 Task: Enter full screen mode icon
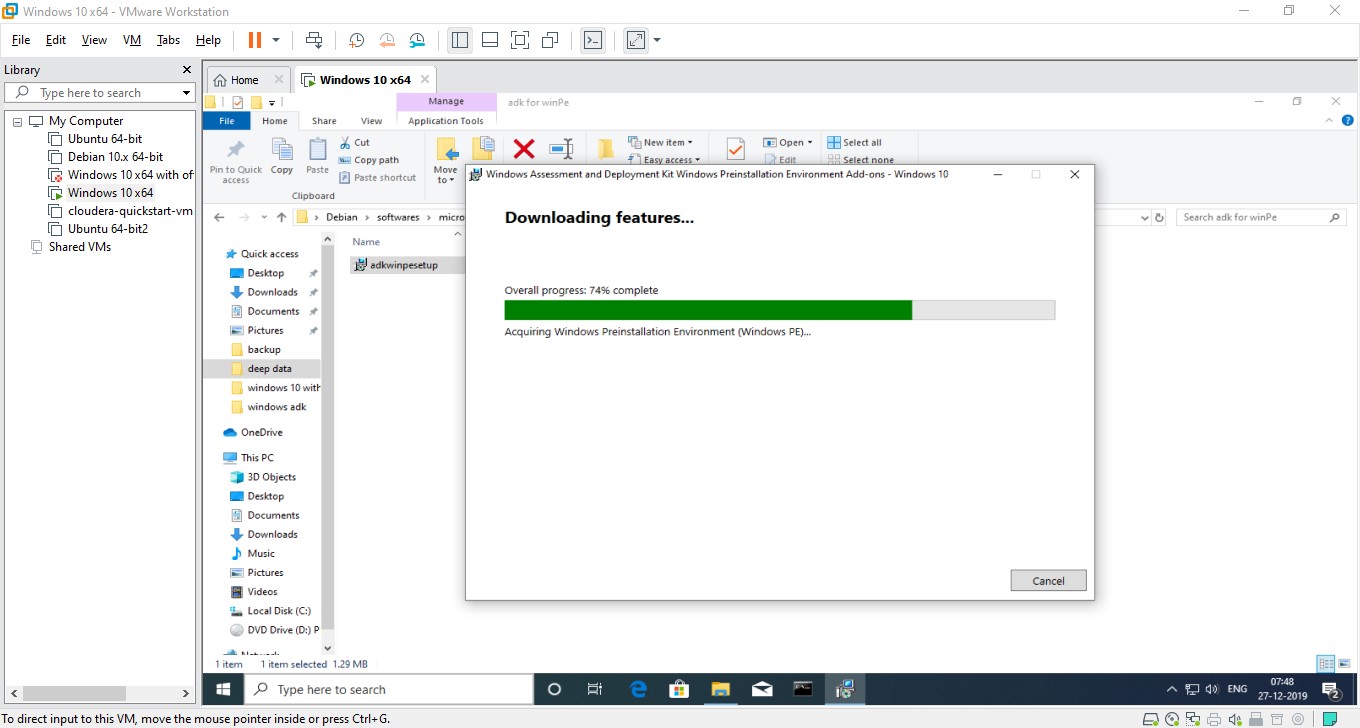coord(520,40)
